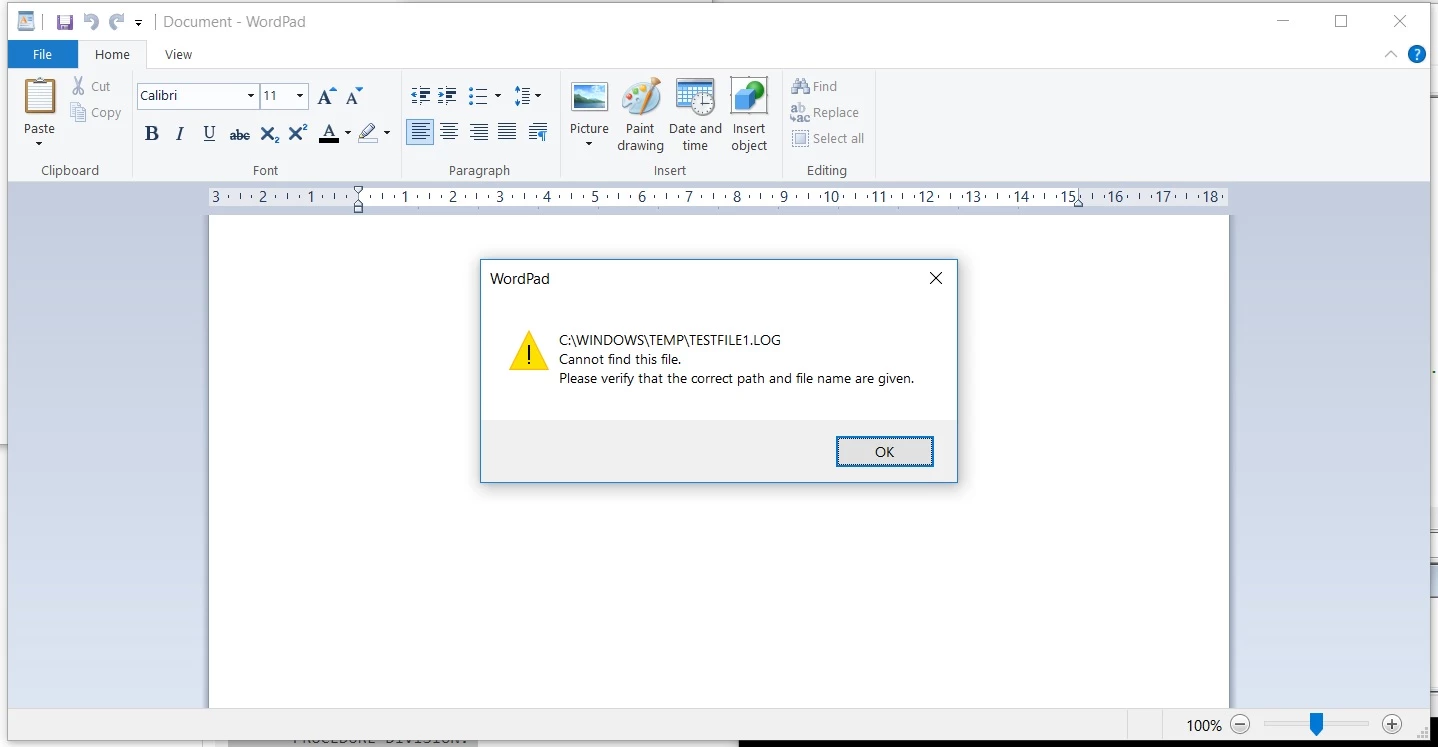Click the bullet list icon
1438x747 pixels.
click(x=477, y=96)
